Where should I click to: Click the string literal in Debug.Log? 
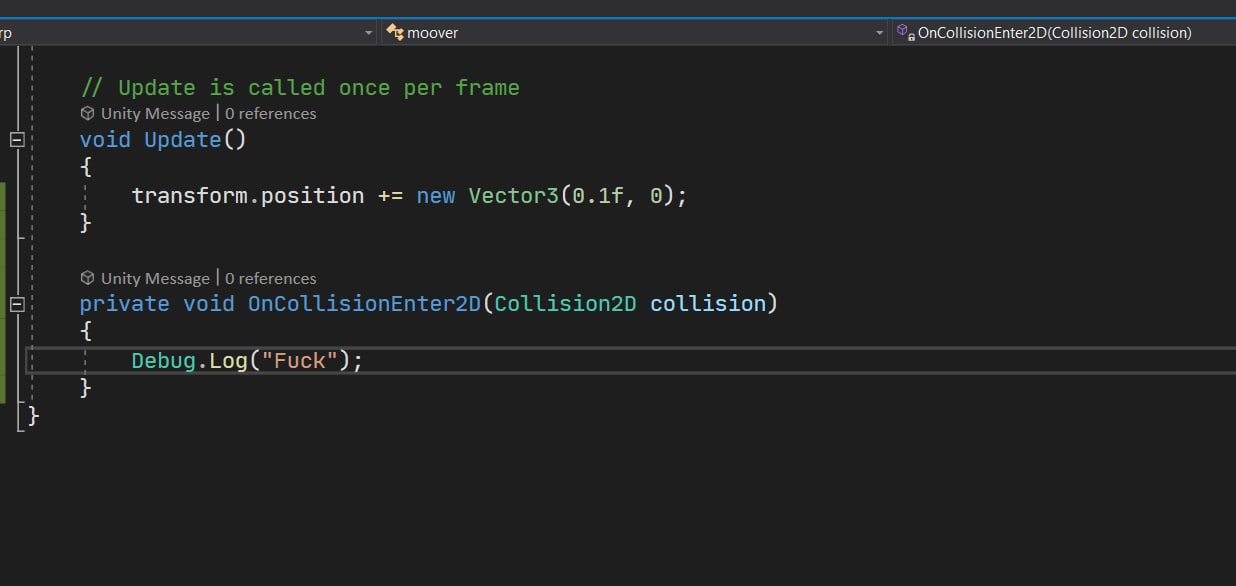click(x=300, y=361)
